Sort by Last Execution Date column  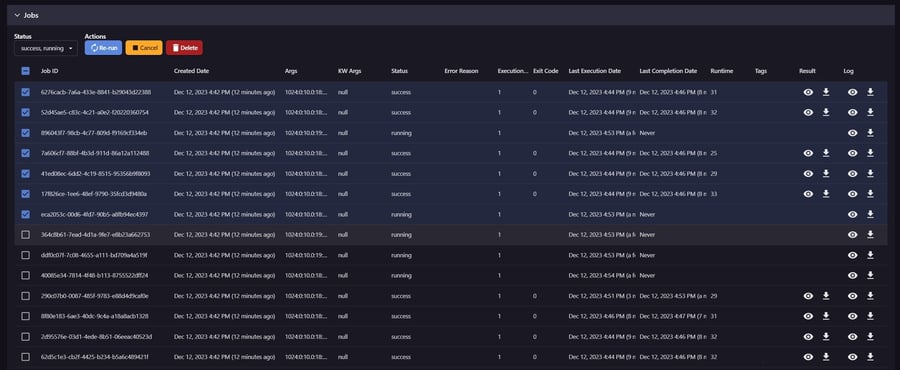click(x=595, y=71)
